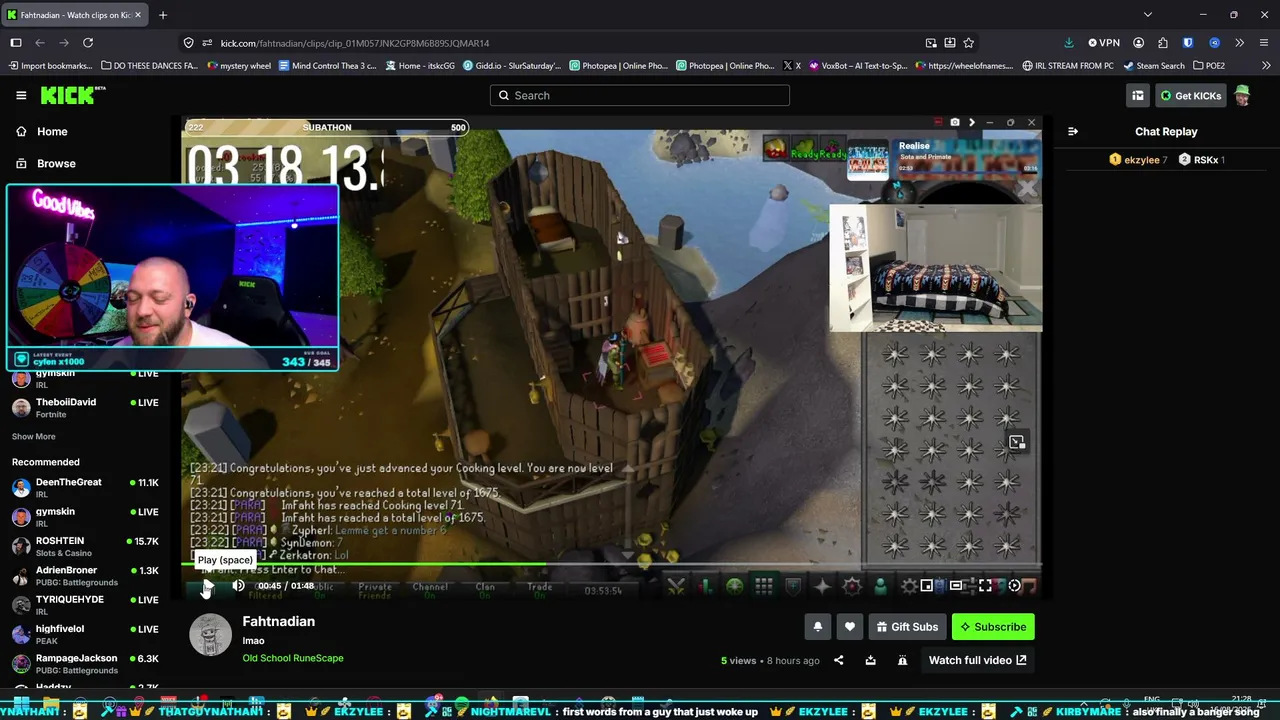Play the clip with the play button

click(208, 586)
